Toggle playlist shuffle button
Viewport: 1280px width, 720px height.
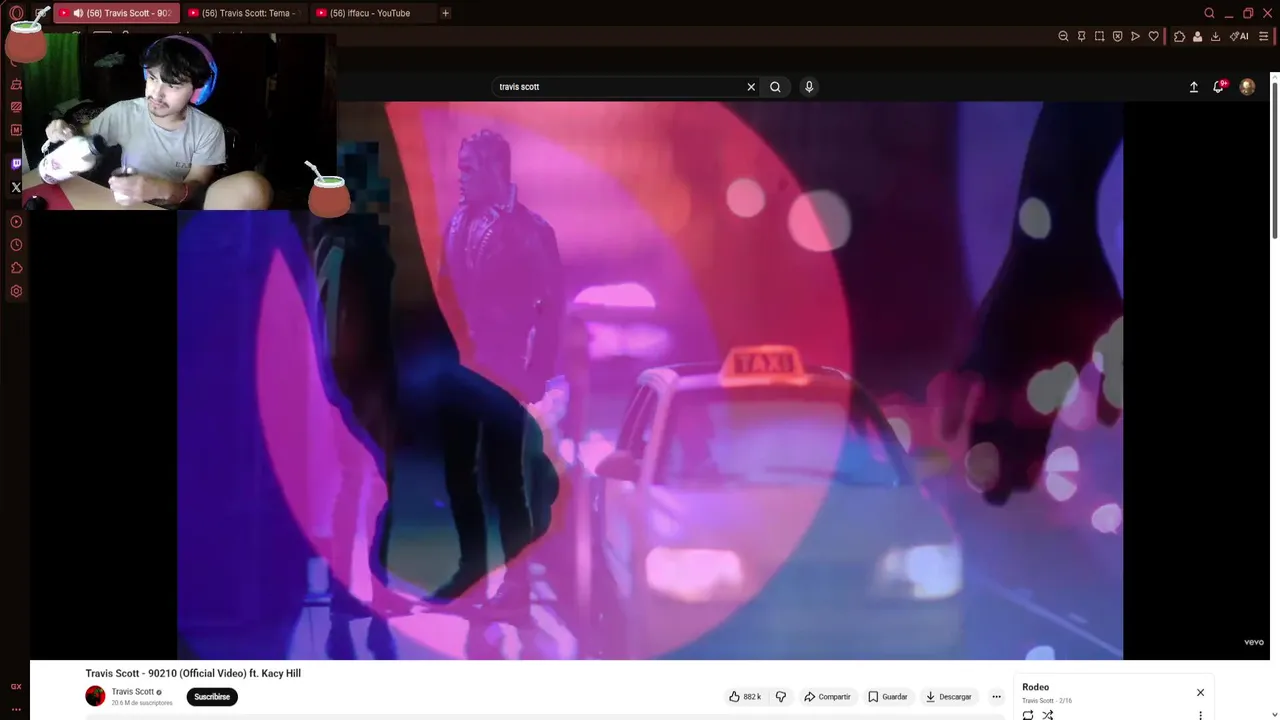click(1048, 715)
